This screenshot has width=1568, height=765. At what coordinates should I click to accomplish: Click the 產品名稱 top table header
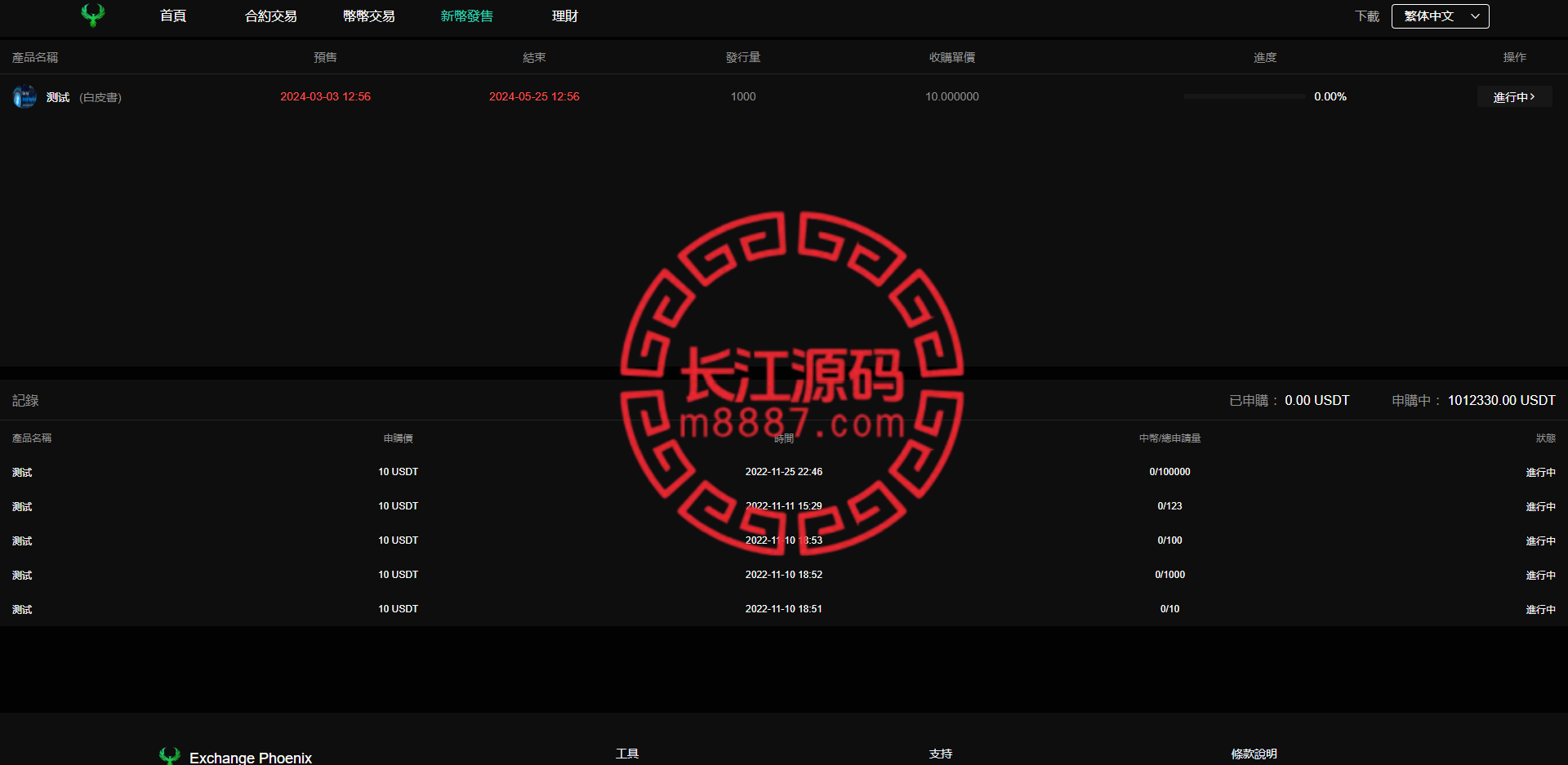pos(35,57)
